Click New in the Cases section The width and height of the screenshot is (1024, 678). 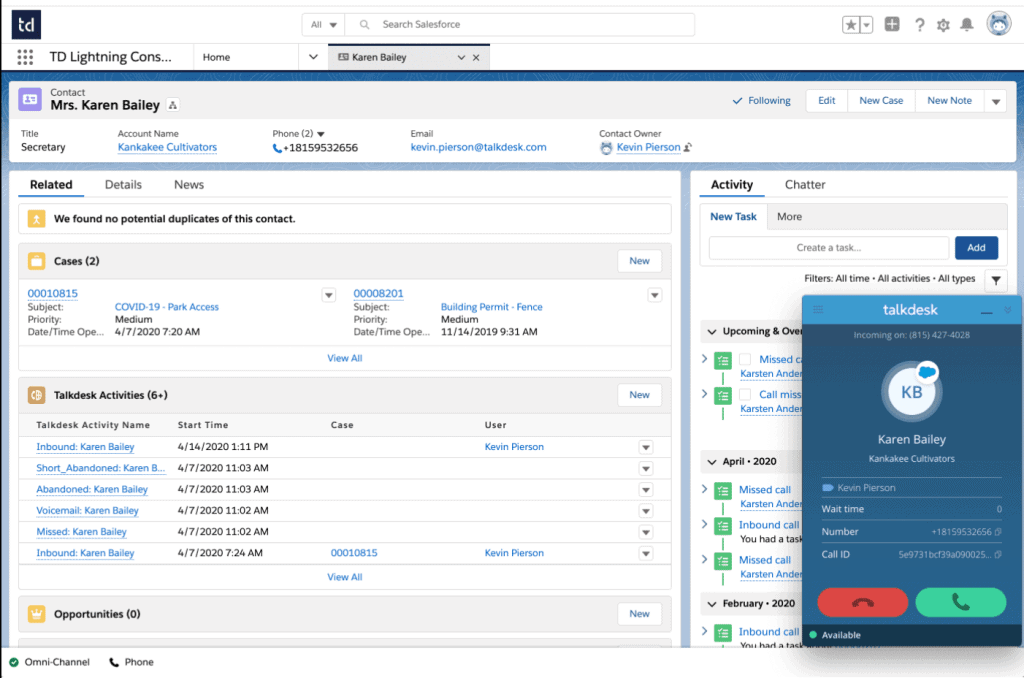coord(639,261)
